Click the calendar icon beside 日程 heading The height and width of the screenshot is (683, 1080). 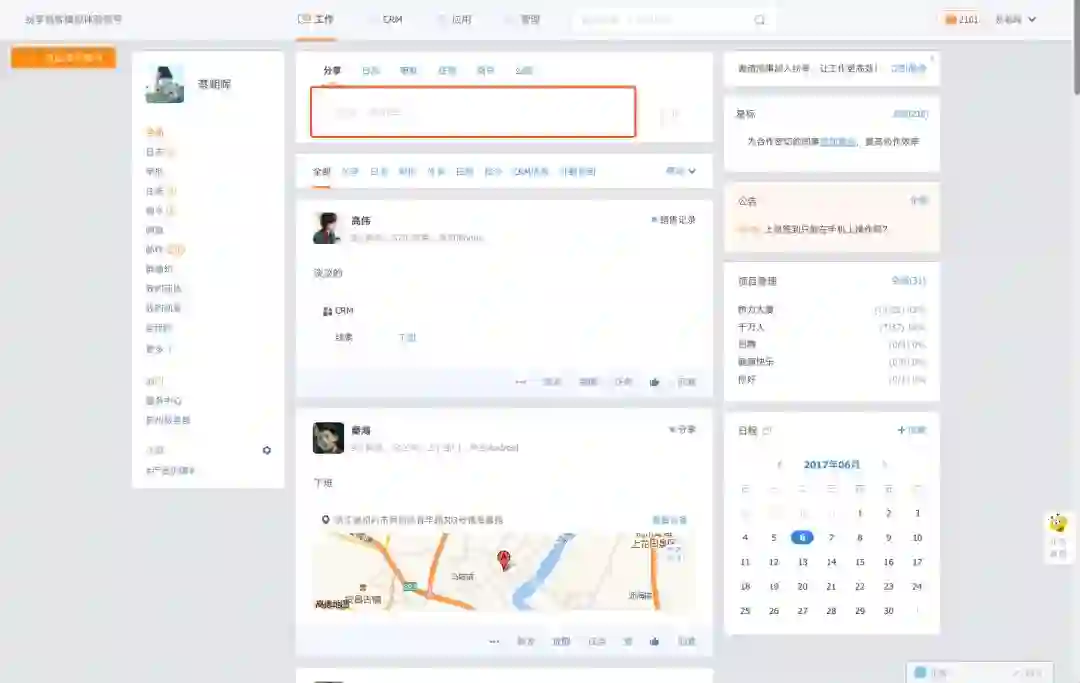coord(767,430)
